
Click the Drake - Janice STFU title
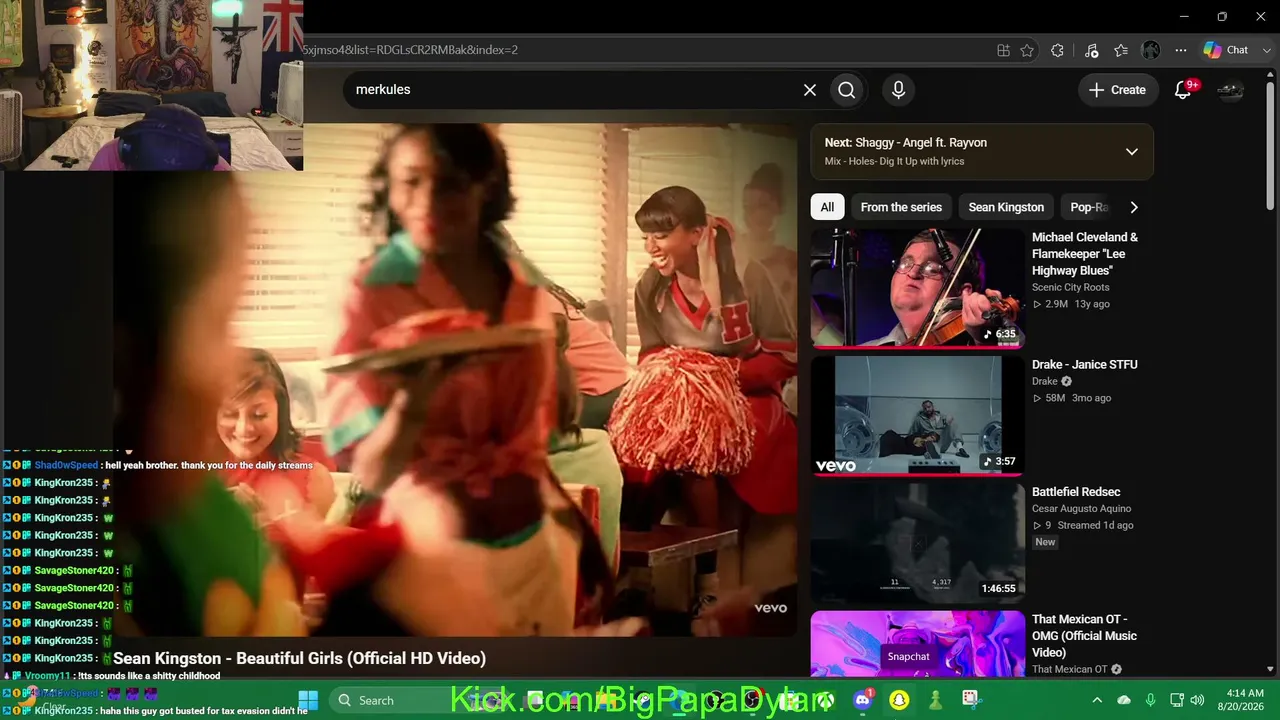point(1084,365)
